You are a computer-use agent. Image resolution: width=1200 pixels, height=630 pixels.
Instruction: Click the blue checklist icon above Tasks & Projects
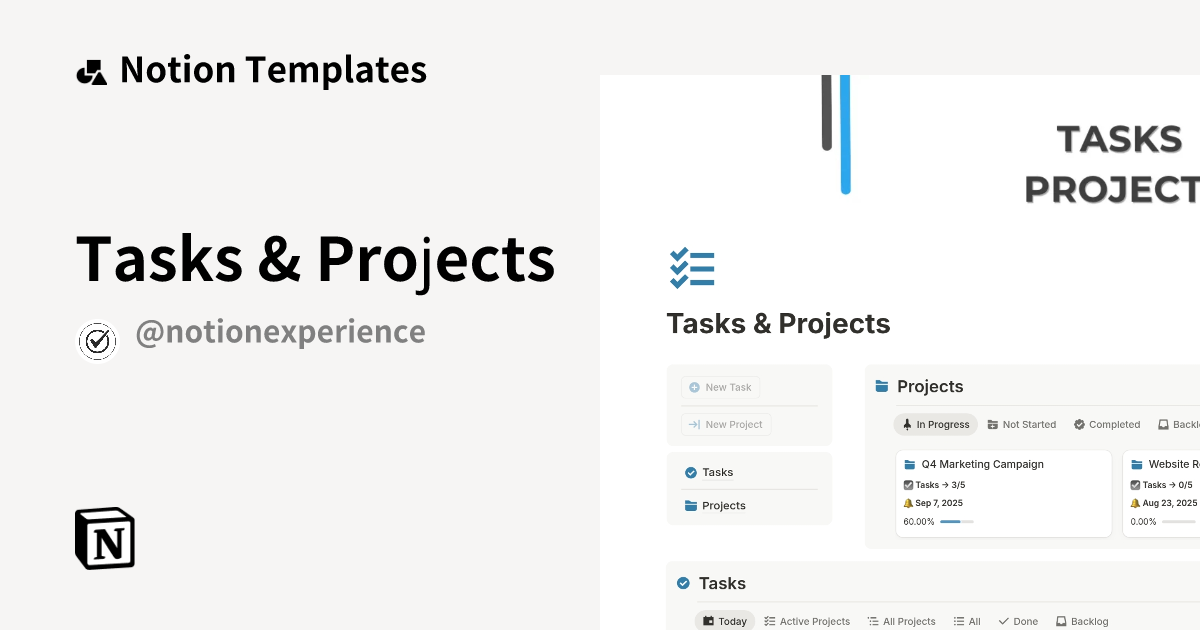coord(692,267)
